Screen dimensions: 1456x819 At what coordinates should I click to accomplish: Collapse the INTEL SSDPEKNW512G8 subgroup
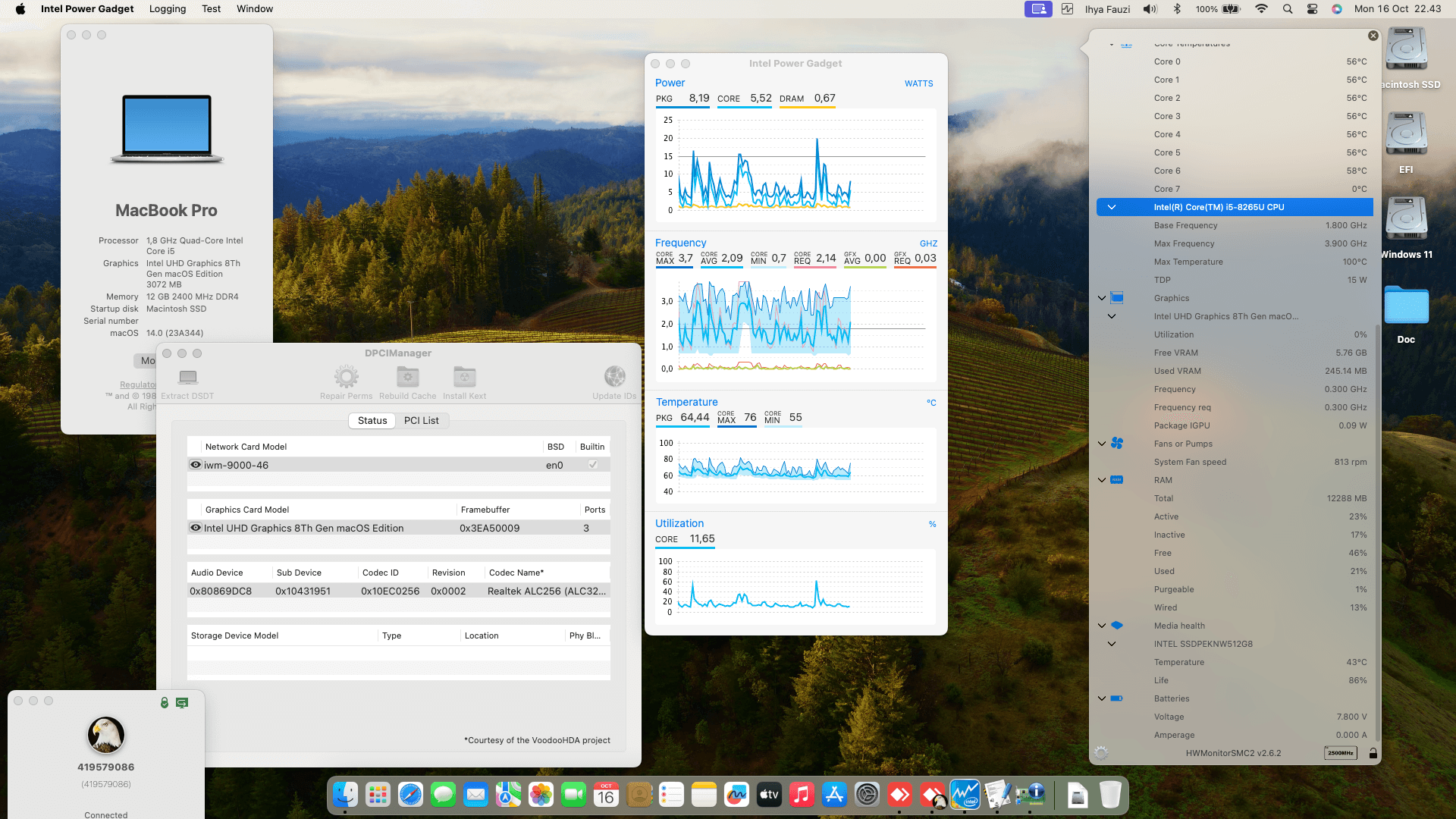(1112, 644)
